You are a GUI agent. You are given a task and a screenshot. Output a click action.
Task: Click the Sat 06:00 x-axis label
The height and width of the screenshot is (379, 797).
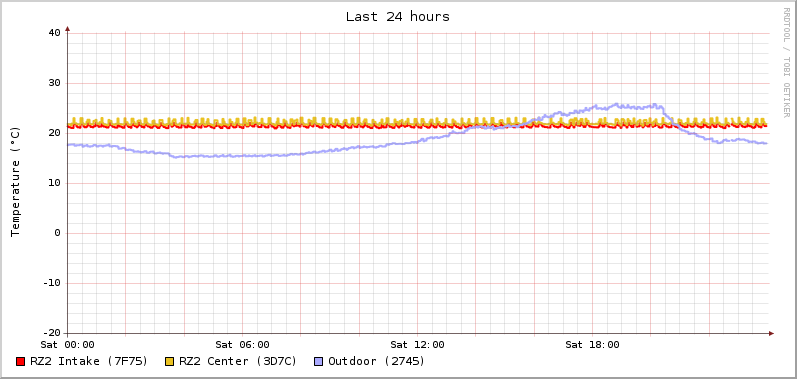[x=242, y=344]
